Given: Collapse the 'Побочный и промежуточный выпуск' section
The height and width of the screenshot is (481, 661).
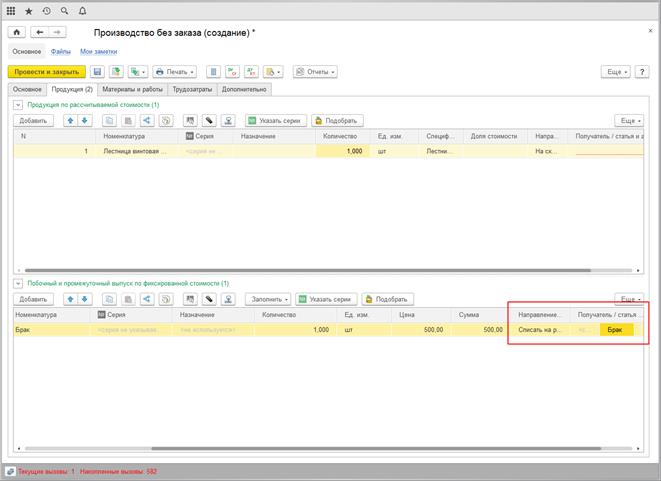Looking at the screenshot, I should [x=17, y=283].
